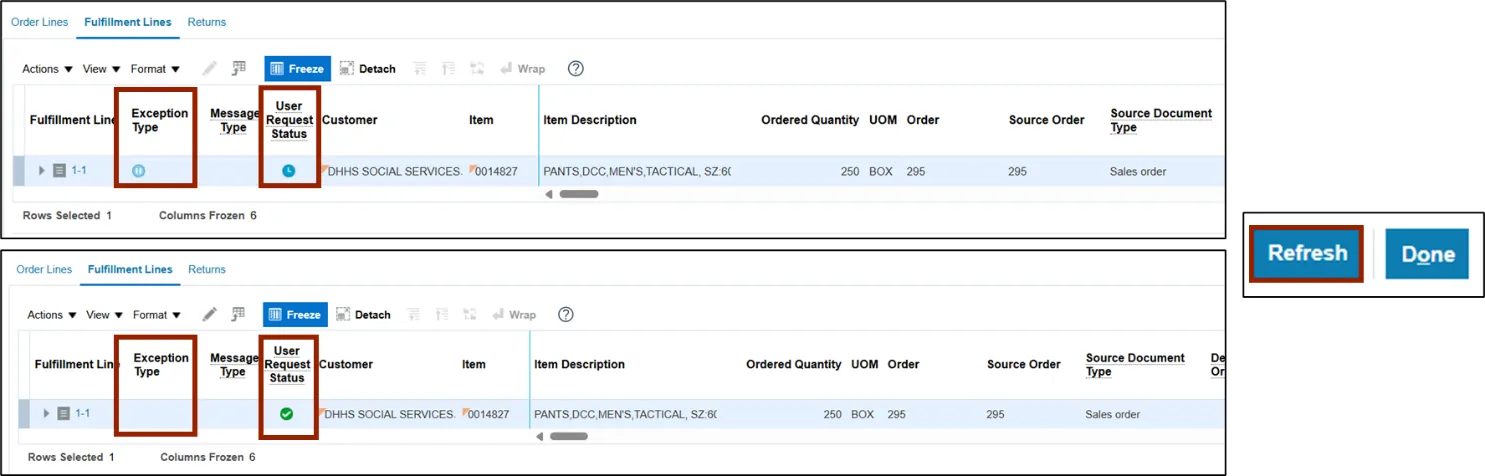Click Columns Frozen 6 text in top panel
The height and width of the screenshot is (476, 1485).
point(208,215)
